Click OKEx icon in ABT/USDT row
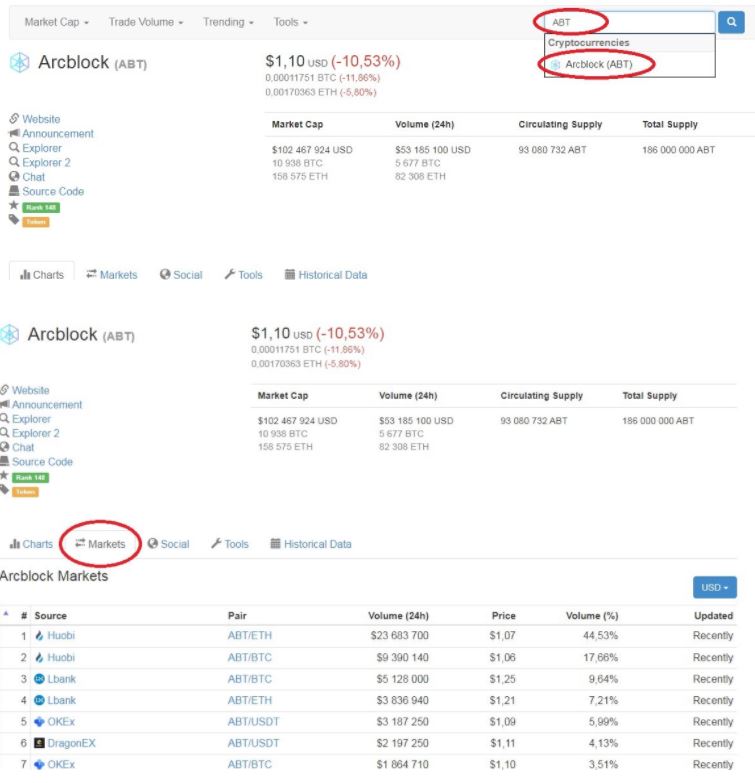 click(x=39, y=722)
